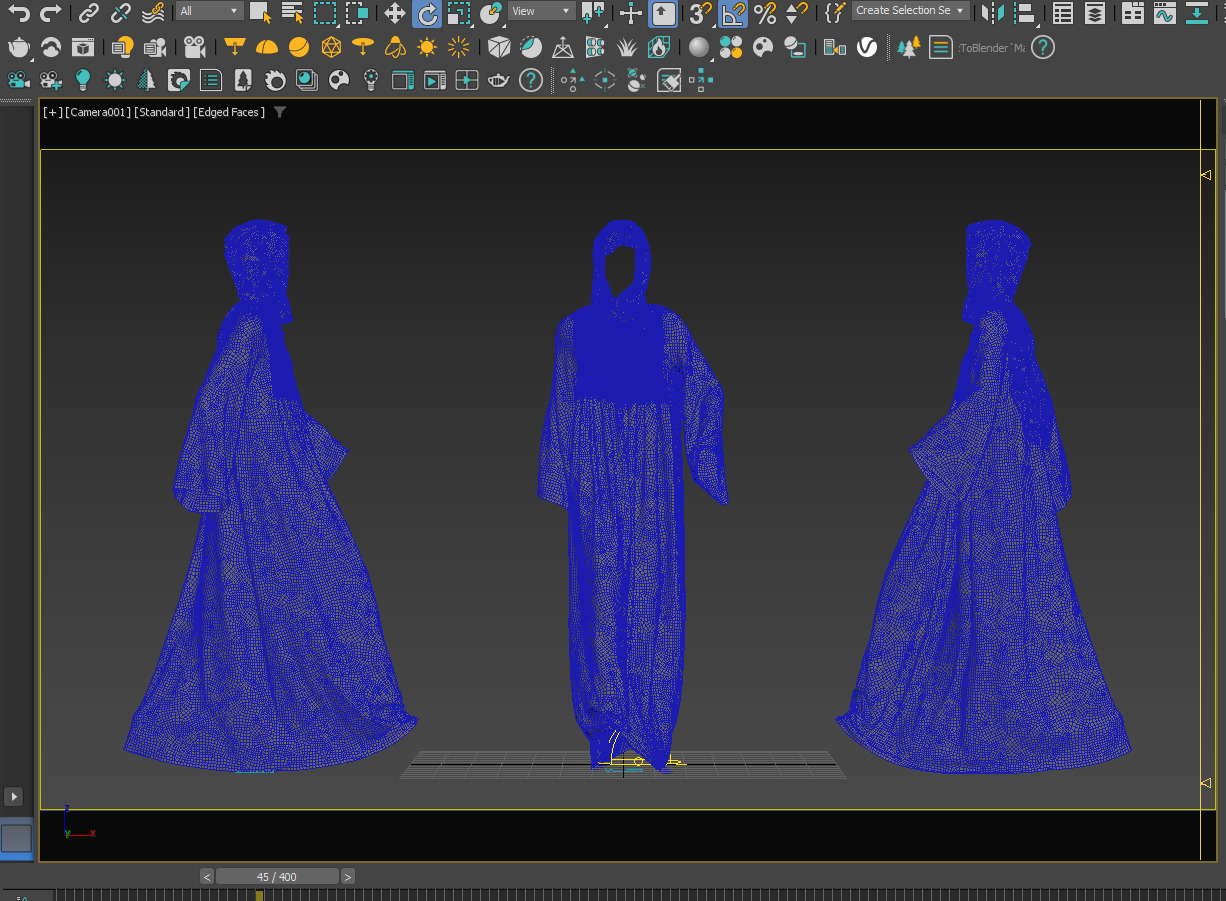Click the Align tool icon
This screenshot has height=901, width=1226.
[1024, 13]
